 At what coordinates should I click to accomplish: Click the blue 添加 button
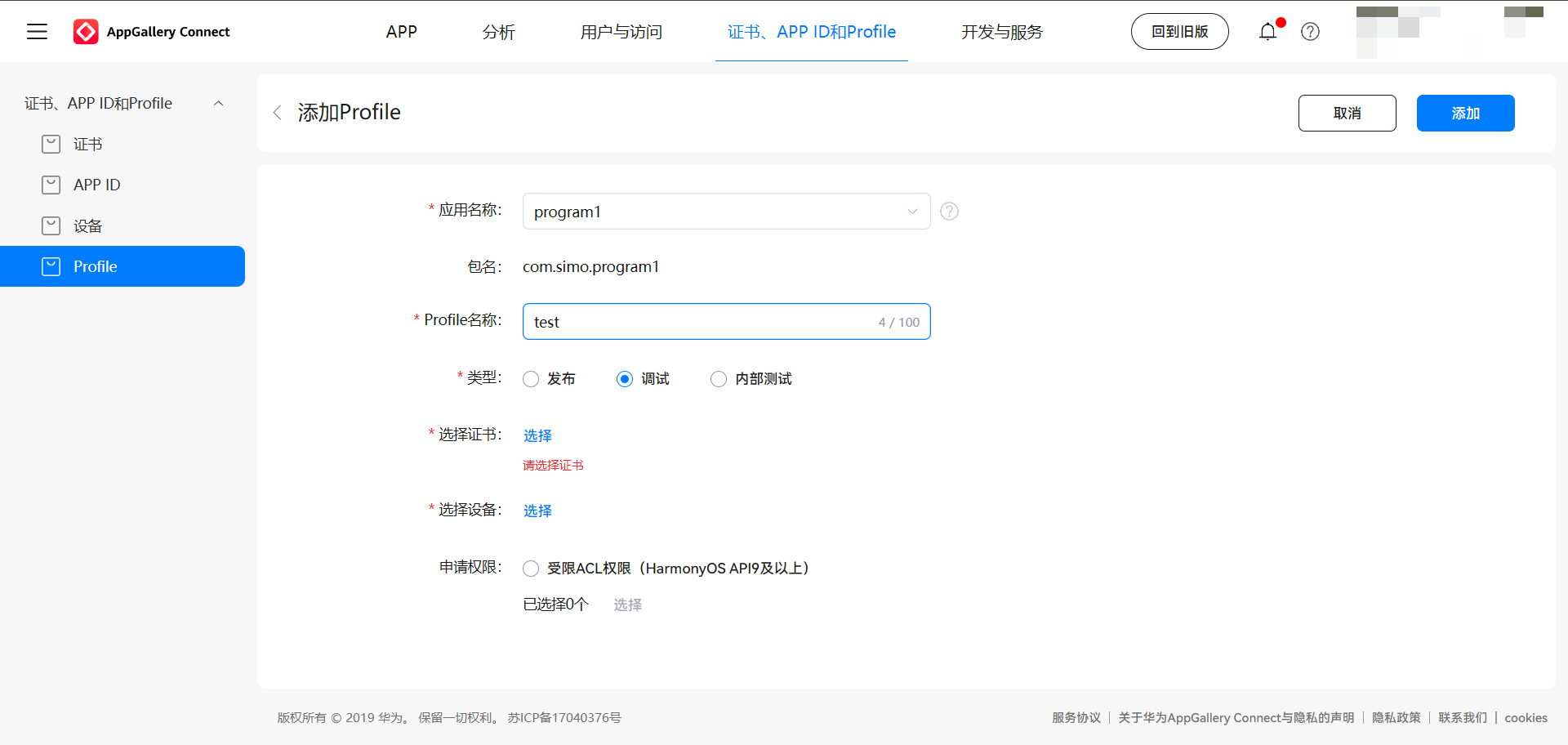click(x=1465, y=114)
